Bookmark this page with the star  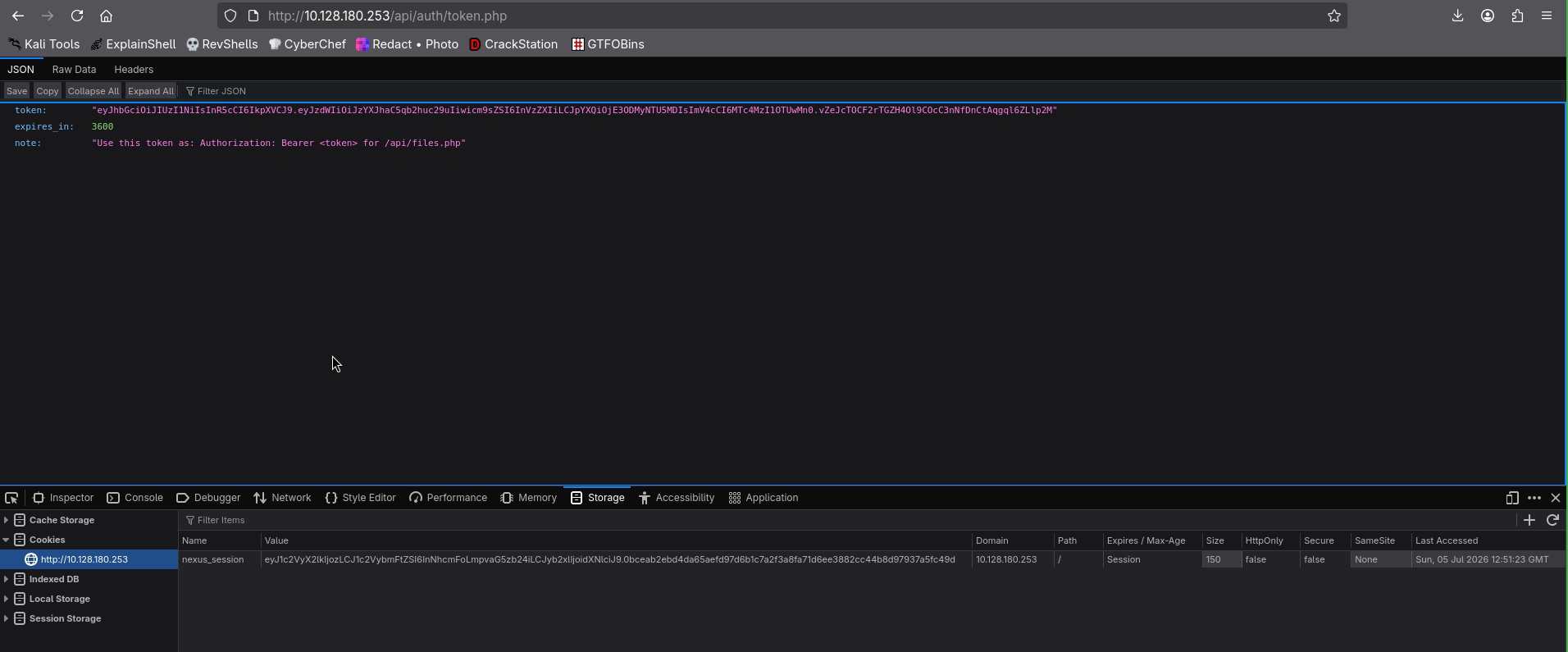(x=1334, y=16)
